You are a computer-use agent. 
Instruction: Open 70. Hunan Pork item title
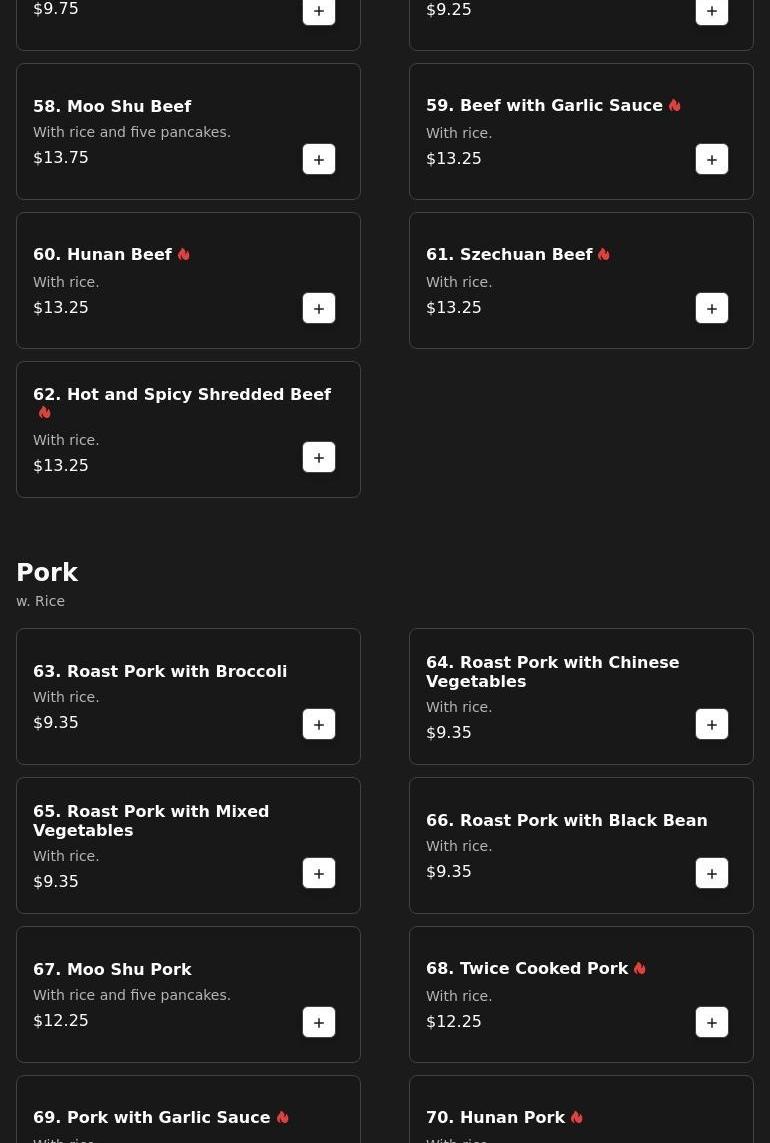coord(495,1117)
